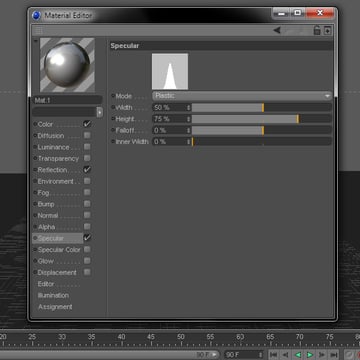Select the Glow channel label
Image resolution: width=360 pixels, height=360 pixels.
tap(45, 261)
